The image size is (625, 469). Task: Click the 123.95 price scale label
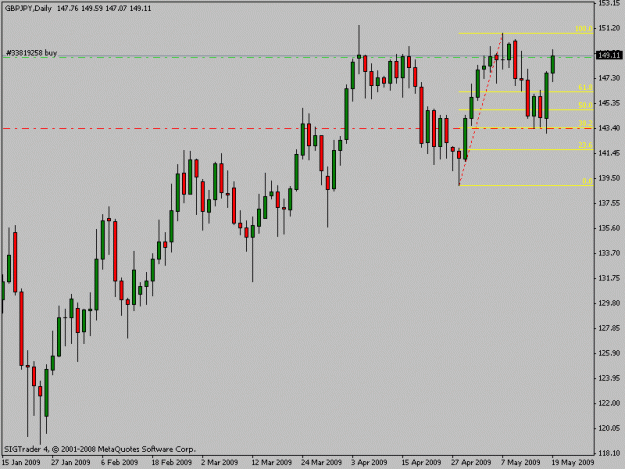click(609, 378)
